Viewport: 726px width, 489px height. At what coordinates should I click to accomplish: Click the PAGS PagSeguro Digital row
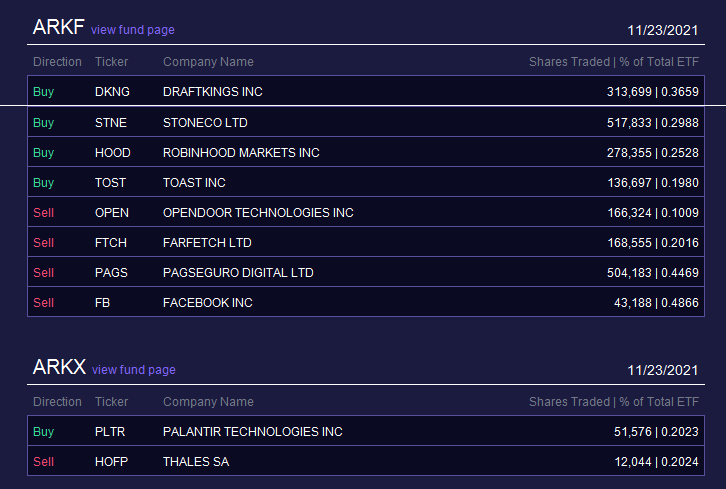(x=366, y=272)
